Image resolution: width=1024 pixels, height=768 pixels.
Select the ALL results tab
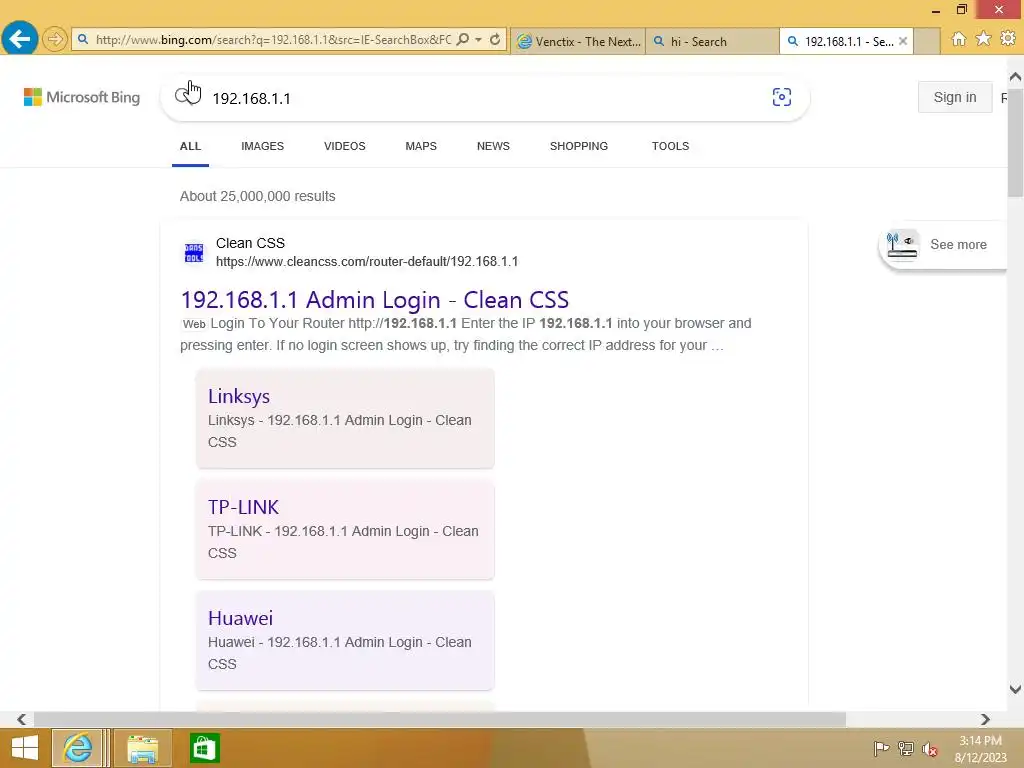(190, 146)
